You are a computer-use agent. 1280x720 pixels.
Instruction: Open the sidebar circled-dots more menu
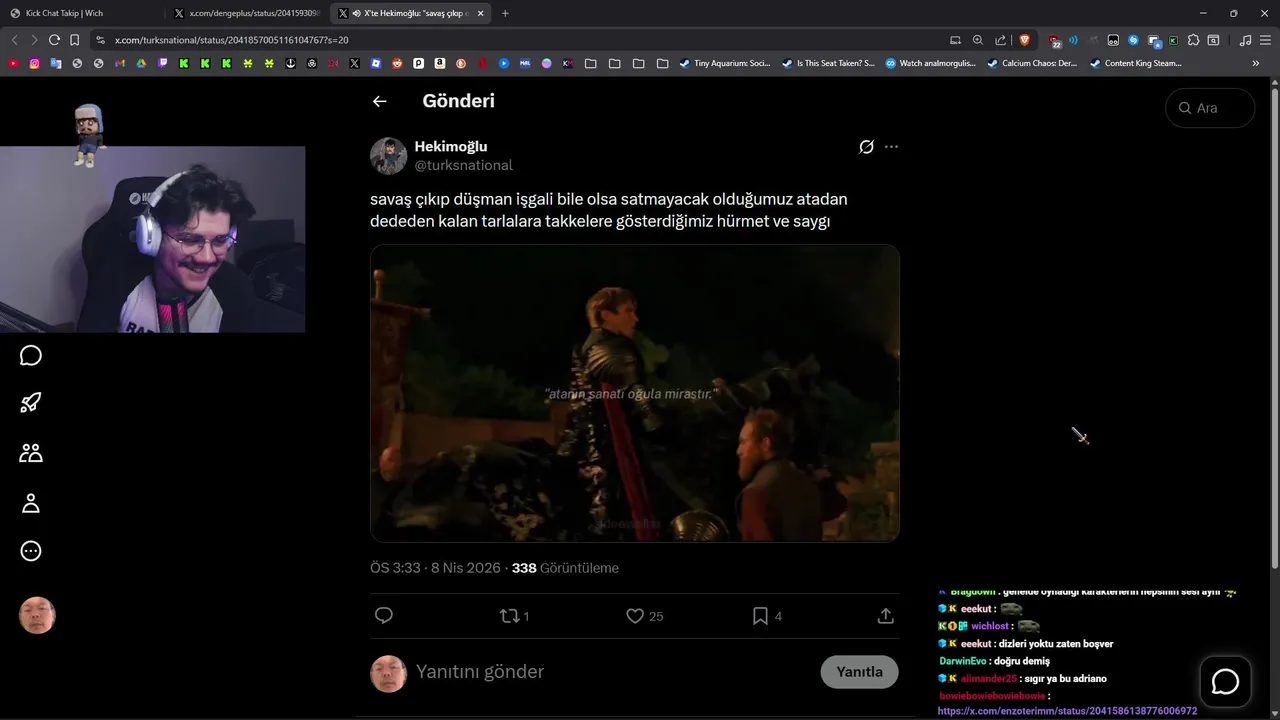point(31,551)
